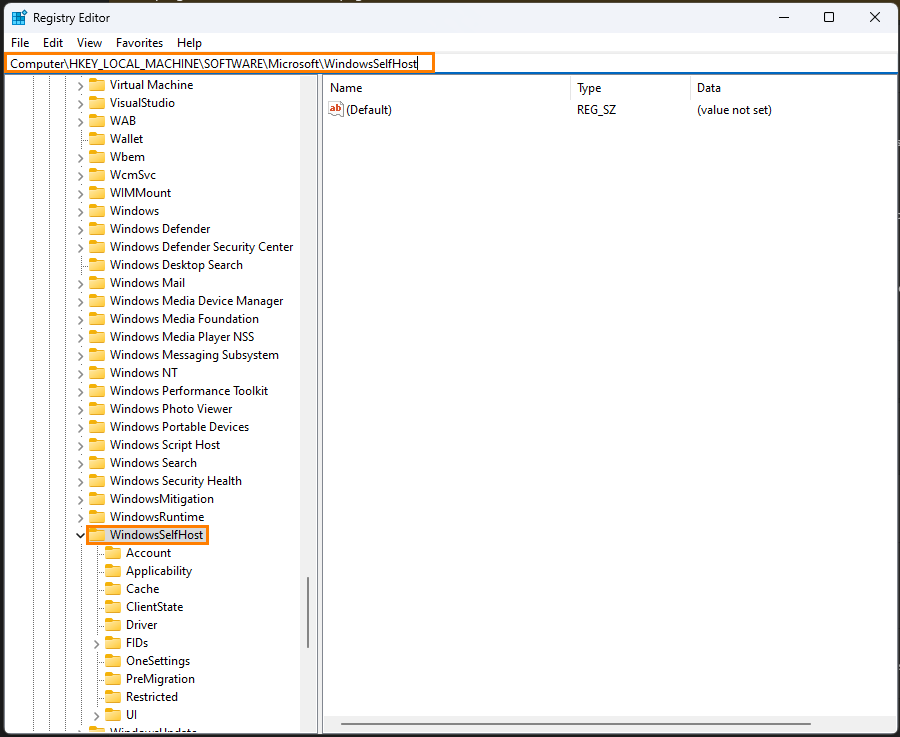Click the WindowsMitigation folder icon
Screen dimensions: 900x737
pyautogui.click(x=97, y=499)
